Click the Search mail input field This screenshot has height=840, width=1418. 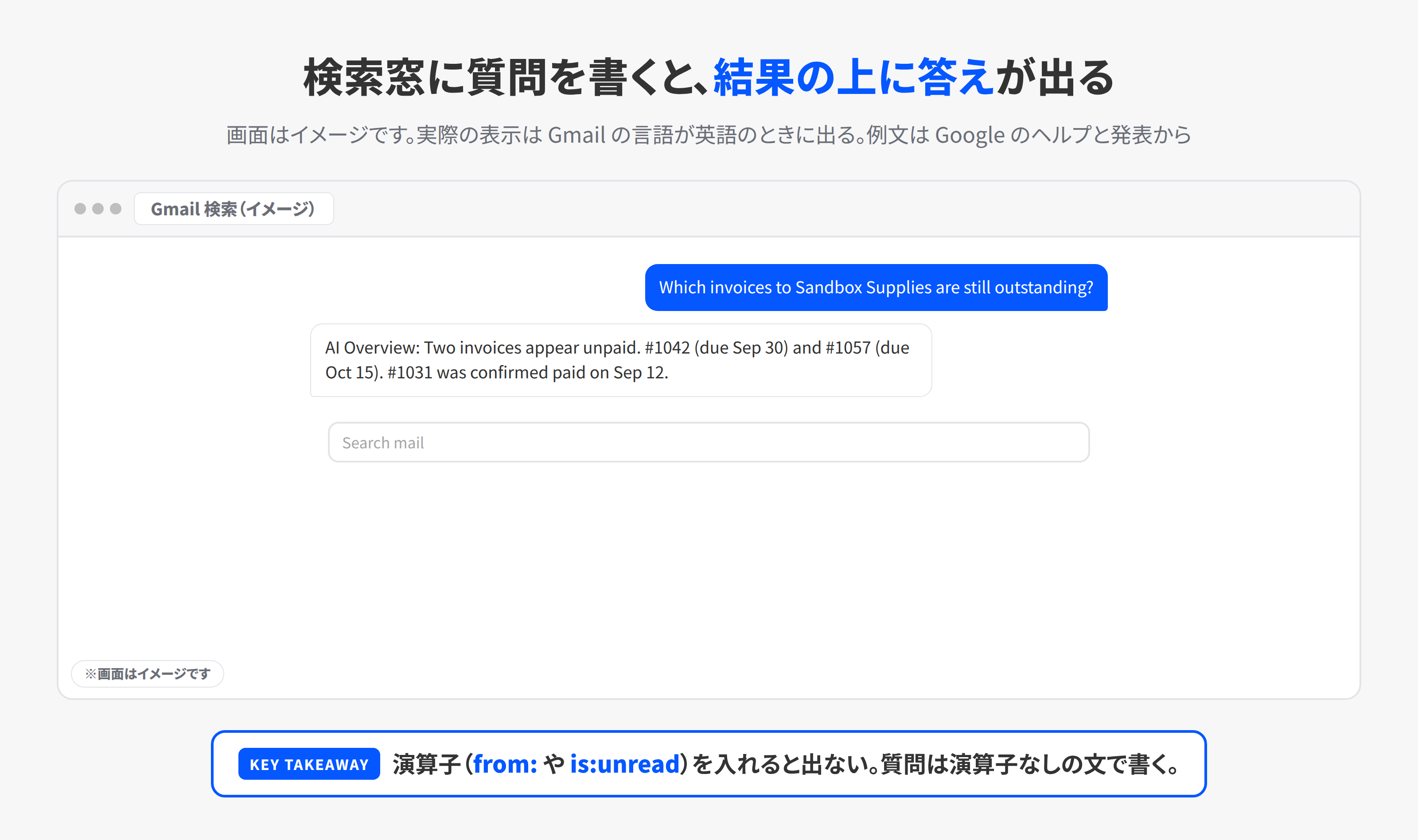click(x=708, y=442)
